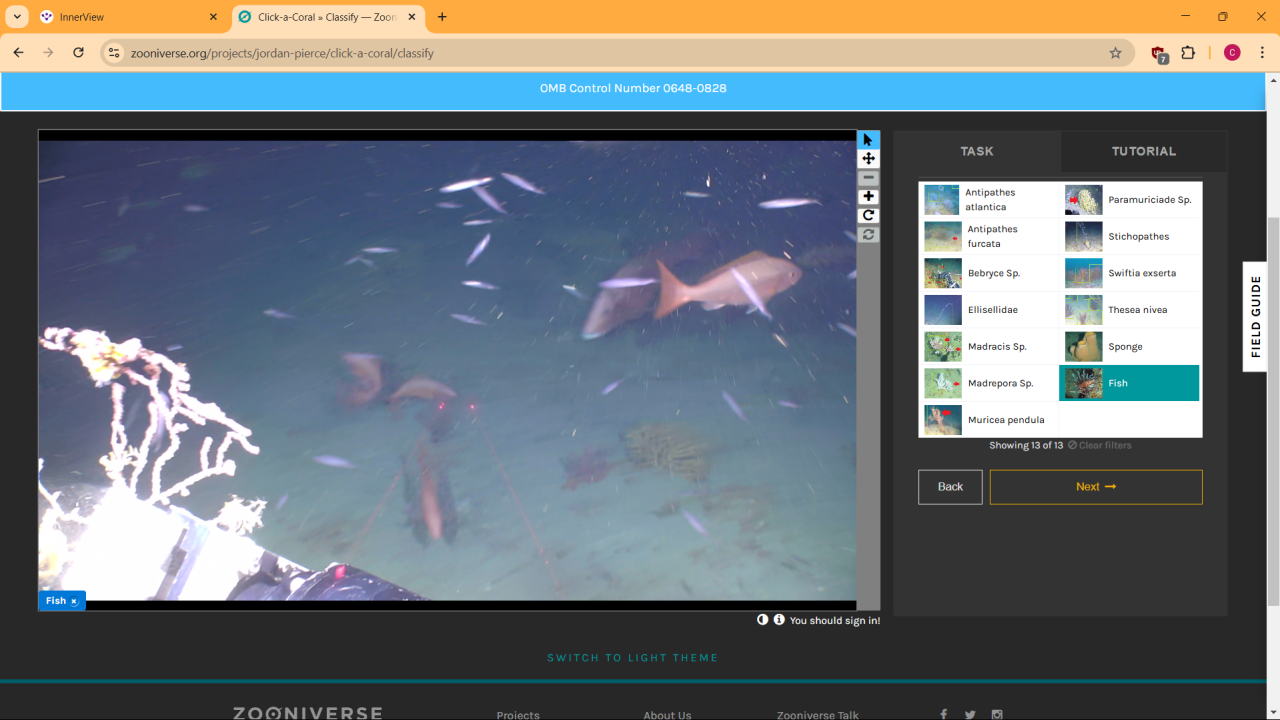Open the Twitter icon in the footer
Screen dimensions: 1280x720
click(x=970, y=715)
